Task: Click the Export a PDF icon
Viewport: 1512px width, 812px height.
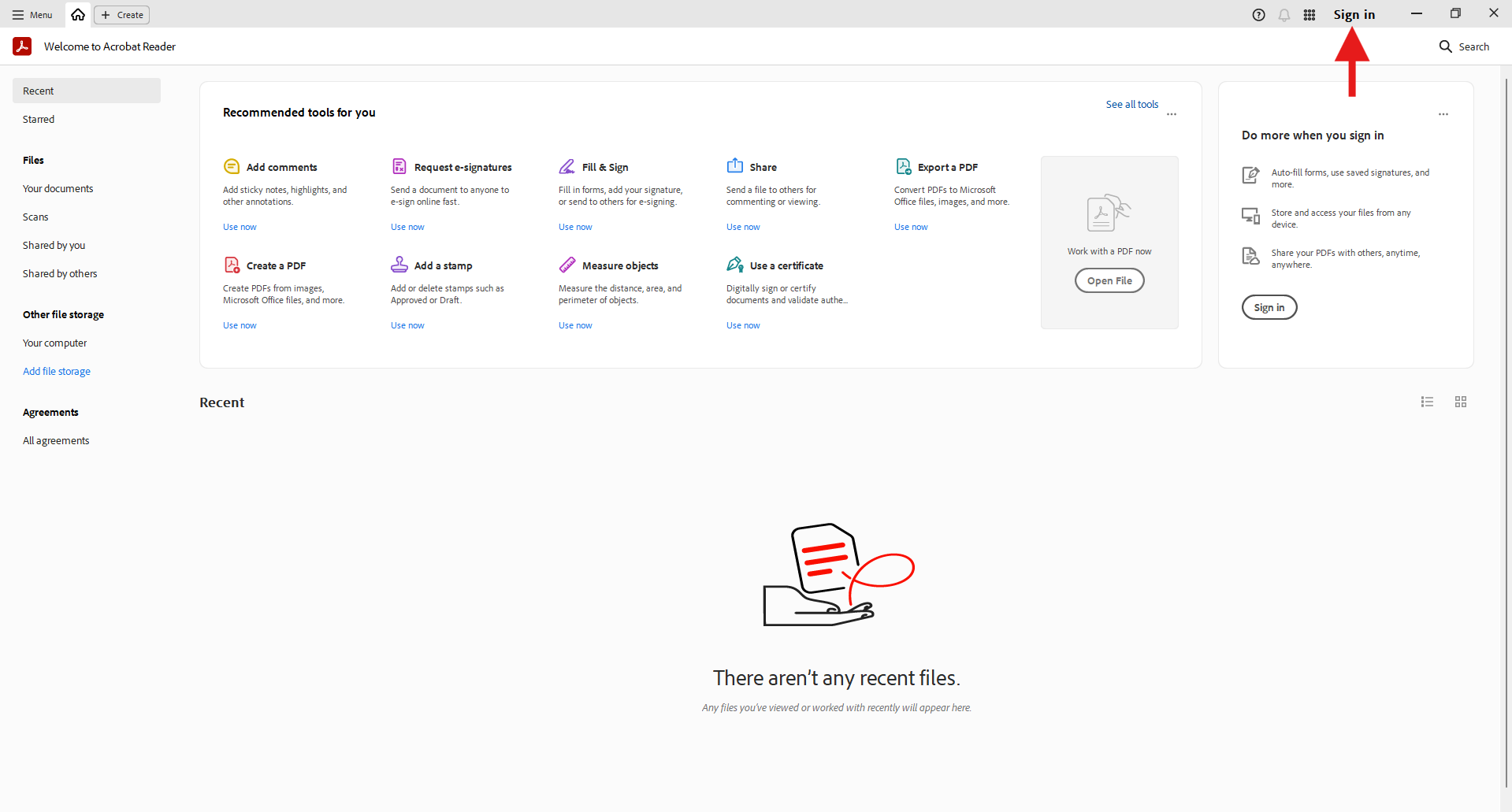Action: coord(903,166)
